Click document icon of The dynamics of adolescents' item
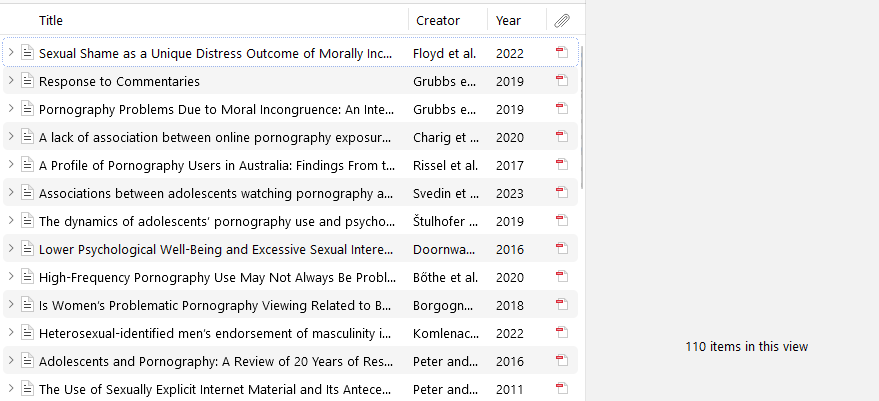The width and height of the screenshot is (879, 401). tap(27, 220)
